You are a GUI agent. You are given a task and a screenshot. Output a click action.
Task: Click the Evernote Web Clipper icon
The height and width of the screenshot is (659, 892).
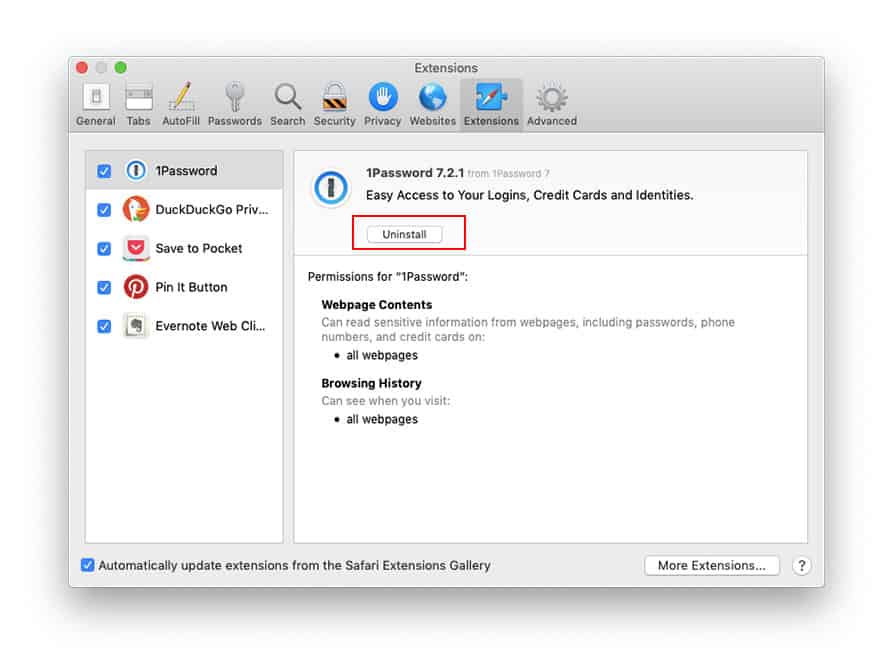[x=136, y=326]
